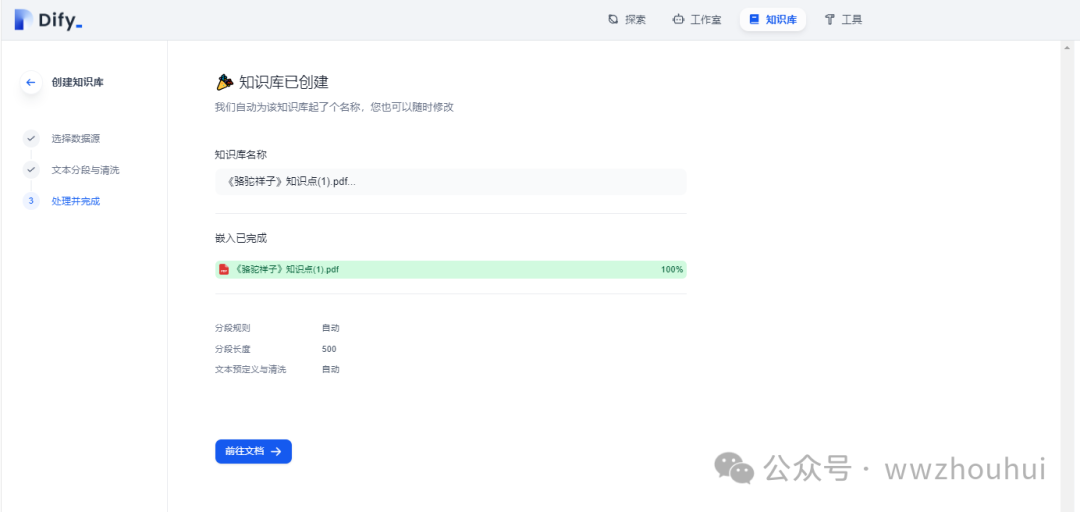Click the step 3 number badge
Image resolution: width=1080 pixels, height=512 pixels.
point(32,201)
